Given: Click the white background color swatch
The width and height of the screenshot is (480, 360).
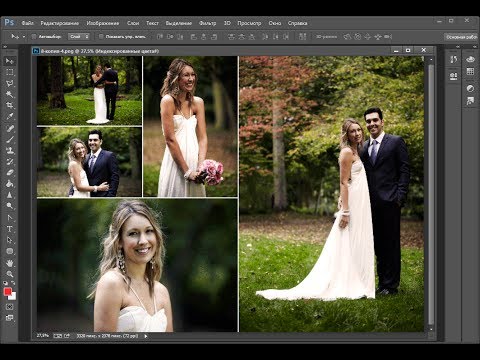Looking at the screenshot, I should coord(13,297).
